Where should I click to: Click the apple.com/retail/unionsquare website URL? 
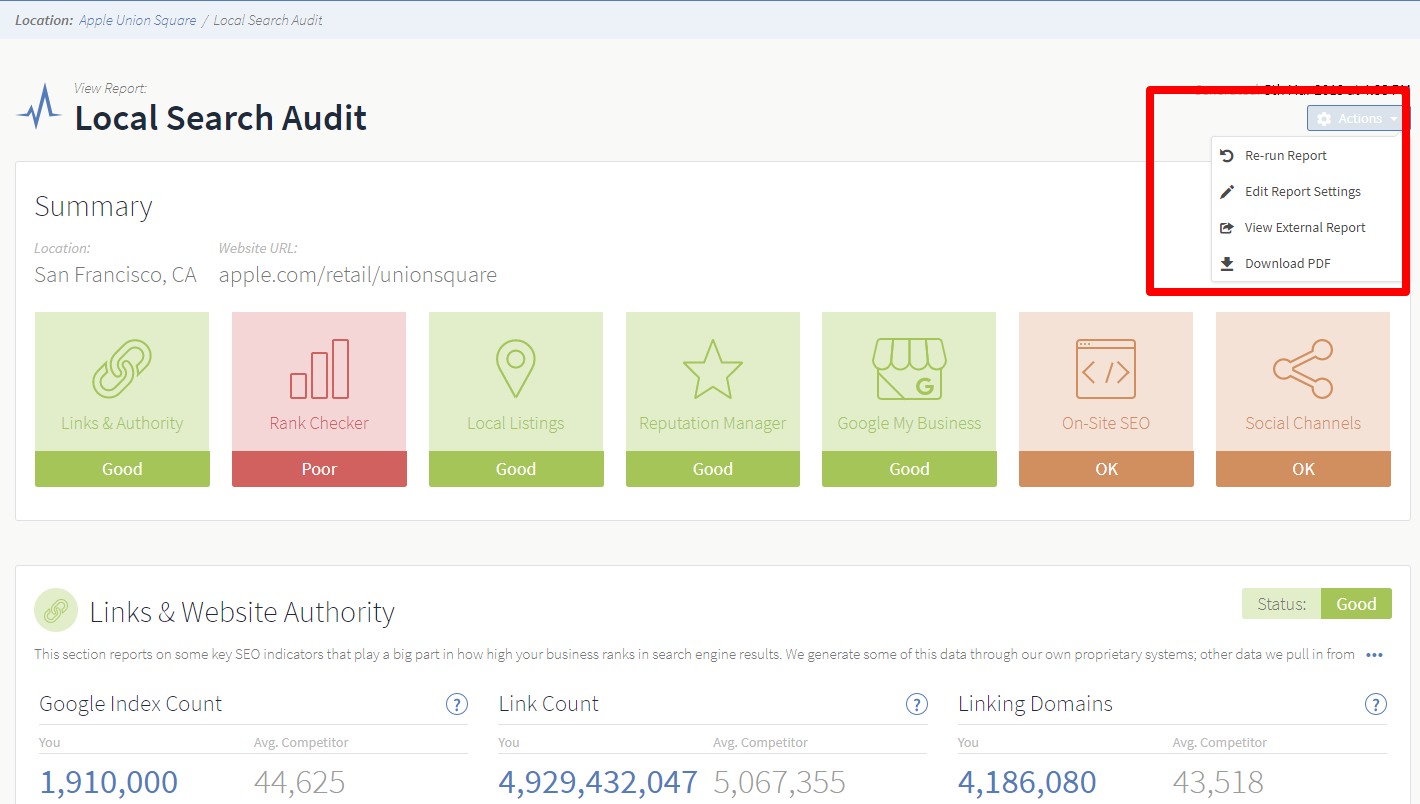coord(358,274)
